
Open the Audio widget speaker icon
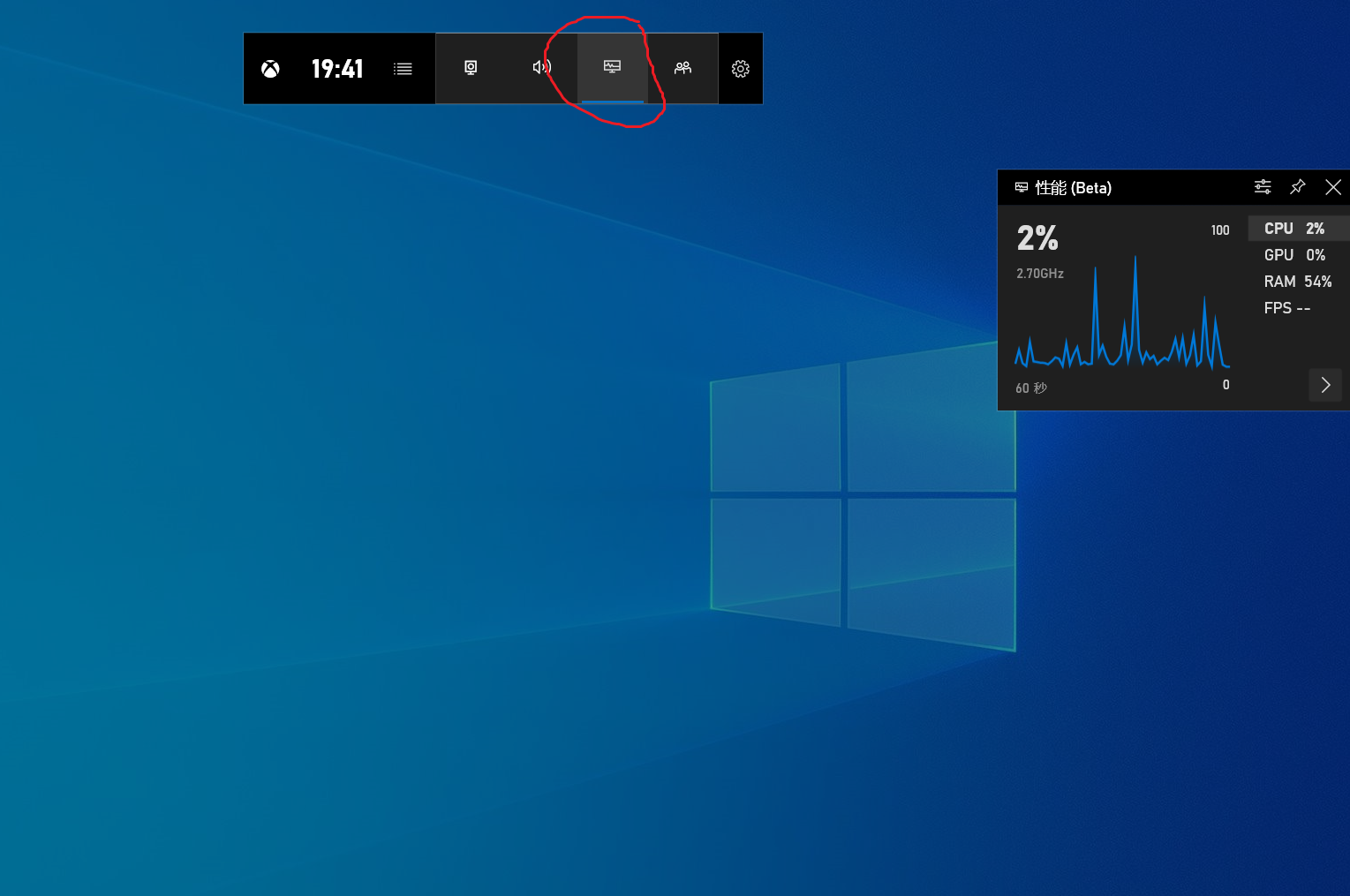click(x=541, y=68)
